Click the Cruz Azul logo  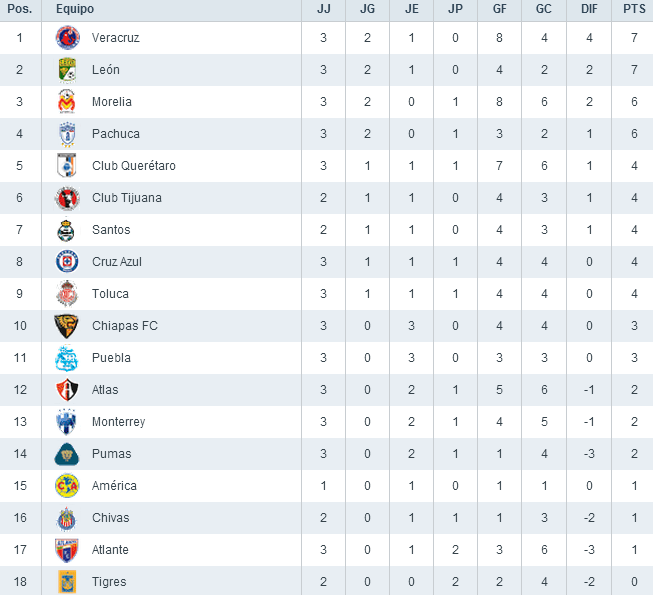pos(68,262)
